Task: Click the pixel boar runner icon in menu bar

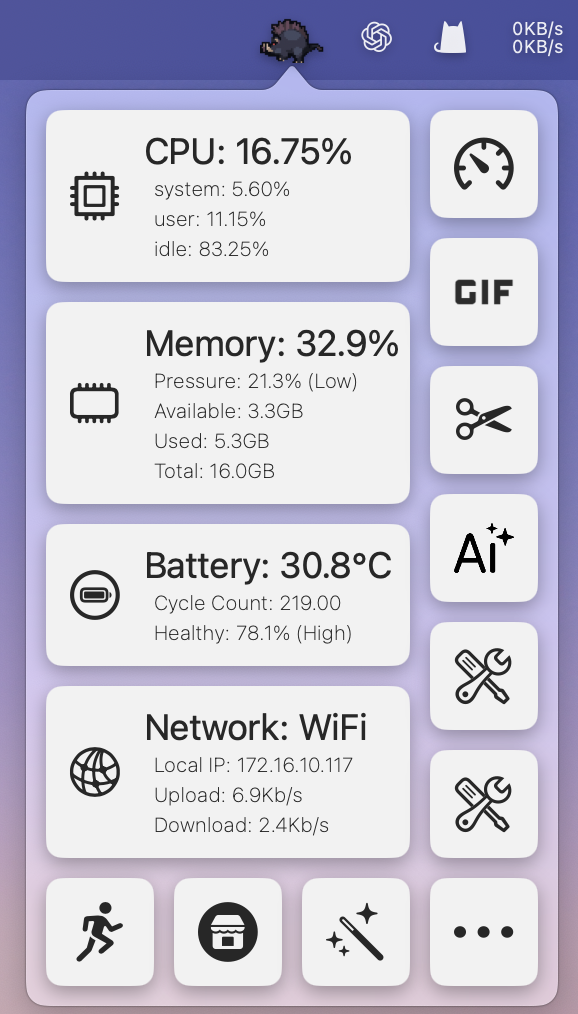Action: pyautogui.click(x=292, y=40)
